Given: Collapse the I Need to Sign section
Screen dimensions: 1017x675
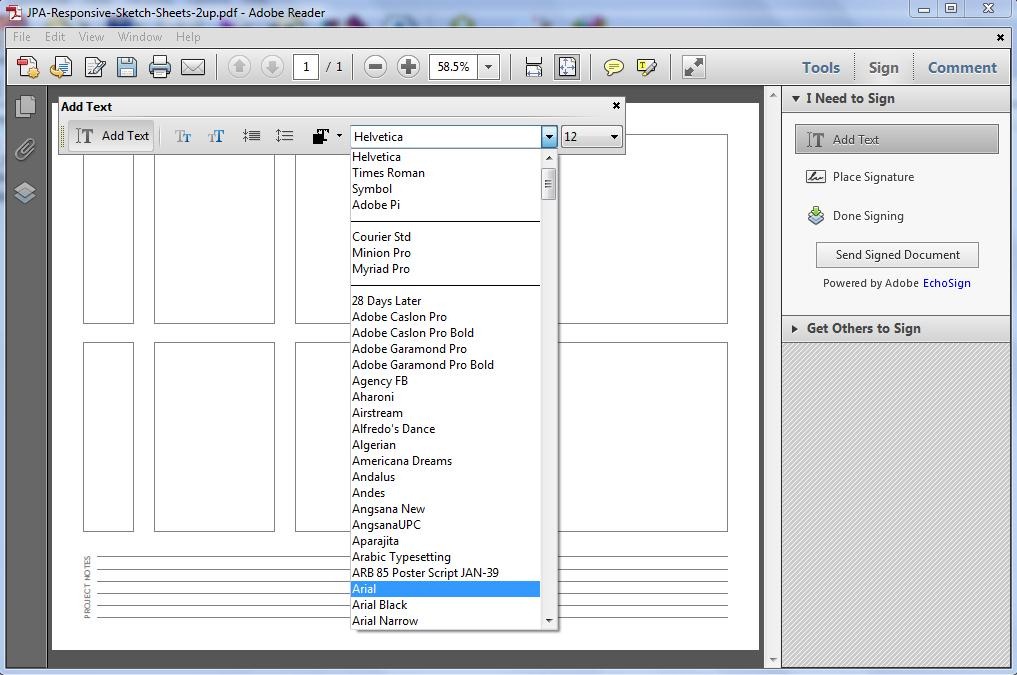Looking at the screenshot, I should [796, 99].
